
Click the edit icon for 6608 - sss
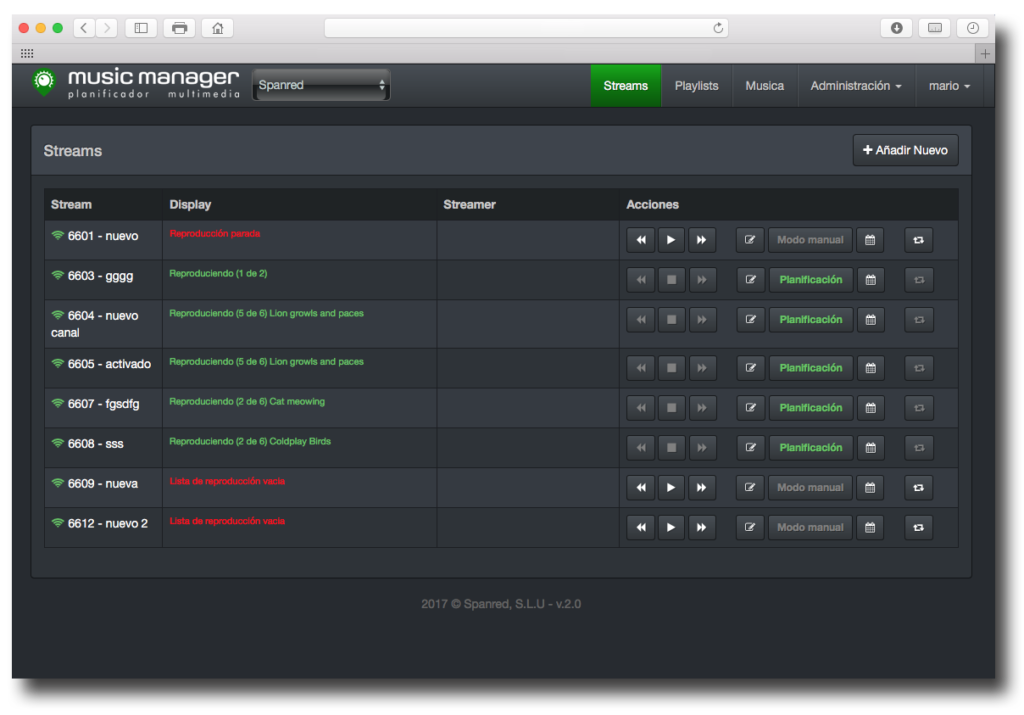pos(750,448)
